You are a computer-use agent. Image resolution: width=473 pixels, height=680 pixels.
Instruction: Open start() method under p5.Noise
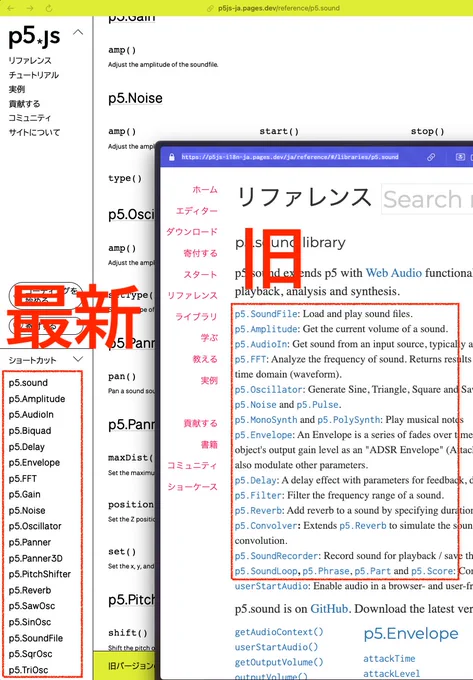point(279,131)
